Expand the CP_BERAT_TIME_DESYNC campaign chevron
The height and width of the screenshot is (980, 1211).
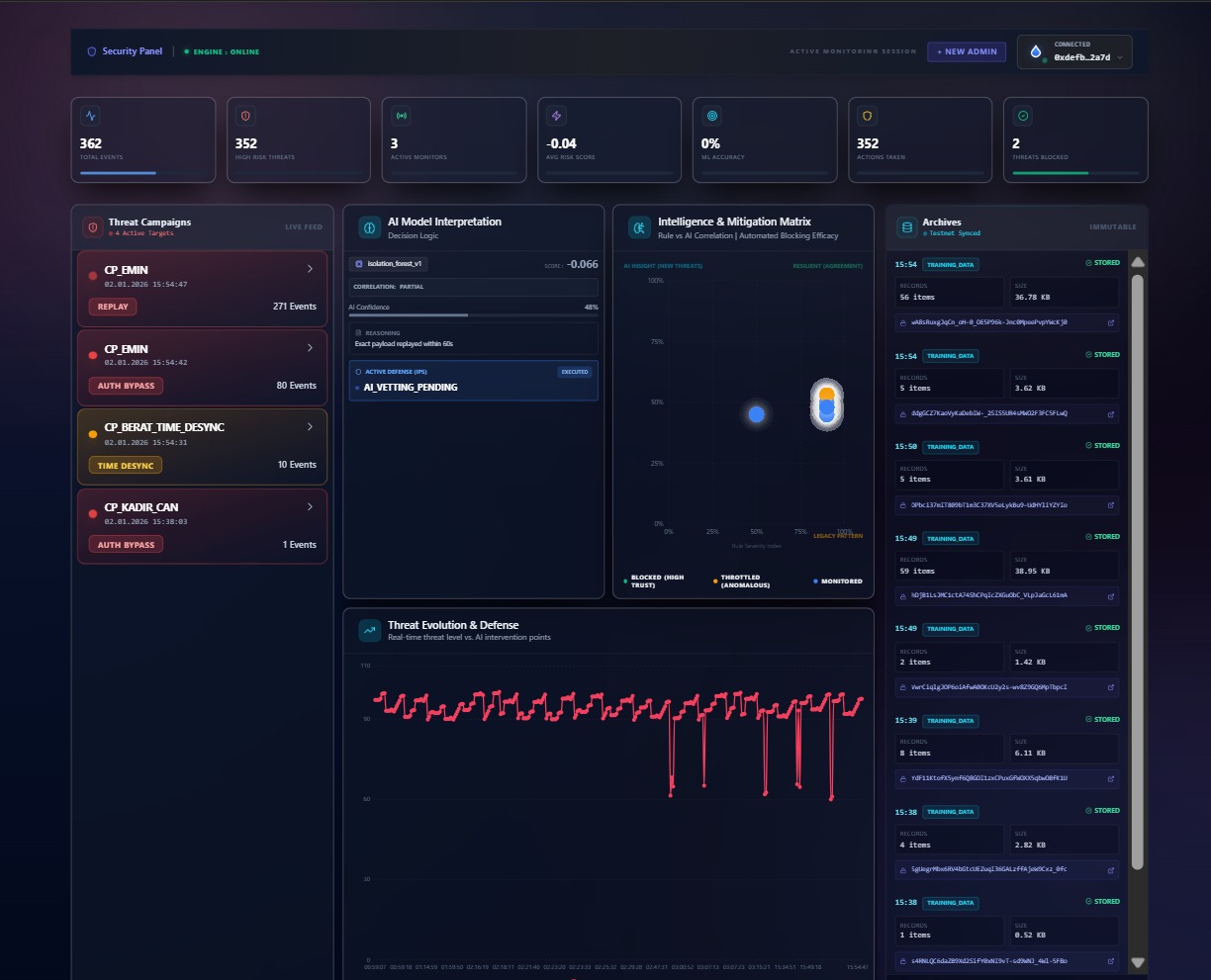coord(310,427)
